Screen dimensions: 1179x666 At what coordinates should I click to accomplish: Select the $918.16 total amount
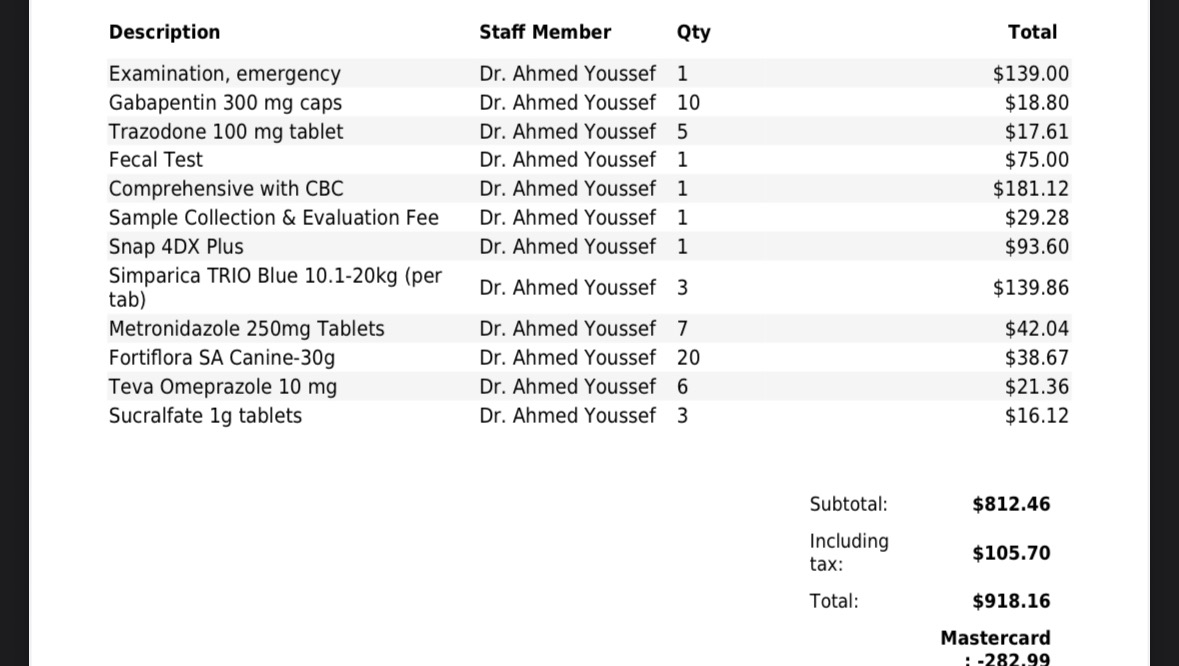click(x=1011, y=601)
